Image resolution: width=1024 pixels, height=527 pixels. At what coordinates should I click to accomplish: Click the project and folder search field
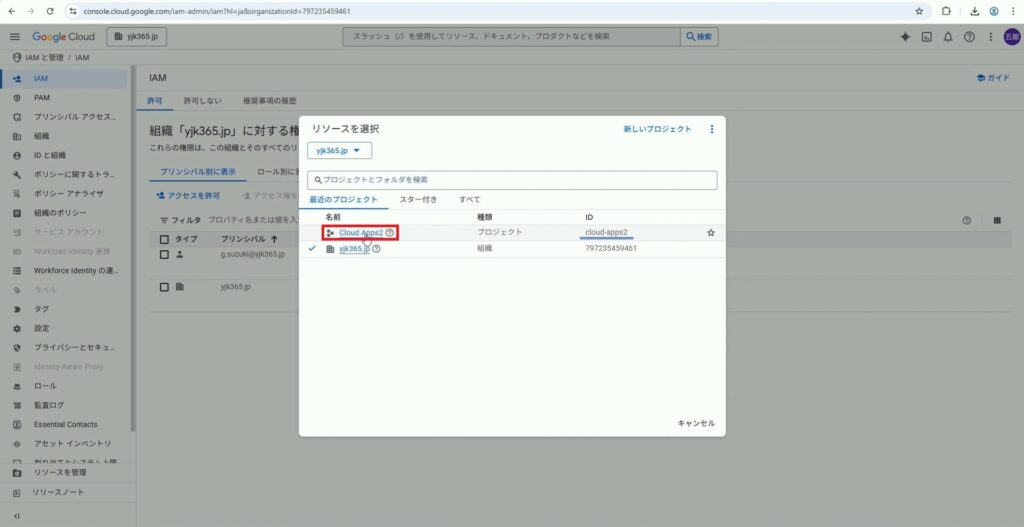(512, 180)
